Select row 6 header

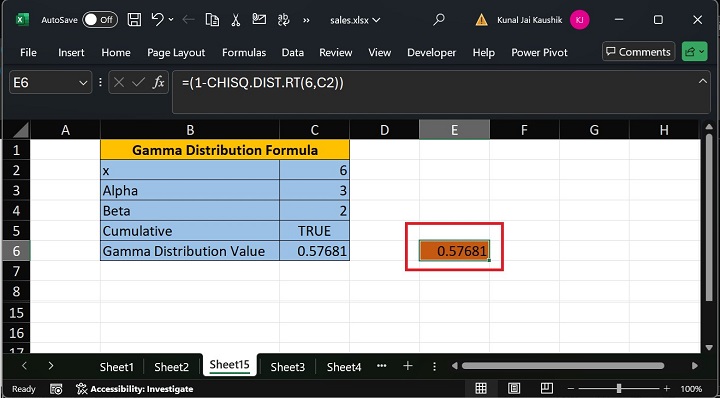point(17,251)
